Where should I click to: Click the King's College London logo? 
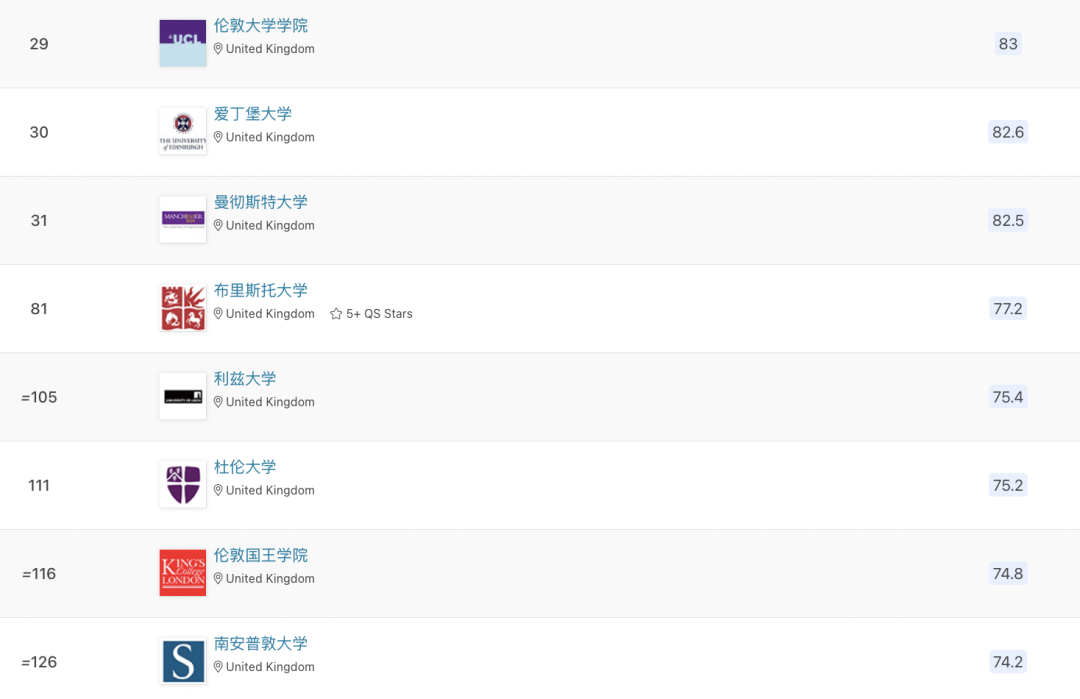pos(183,572)
